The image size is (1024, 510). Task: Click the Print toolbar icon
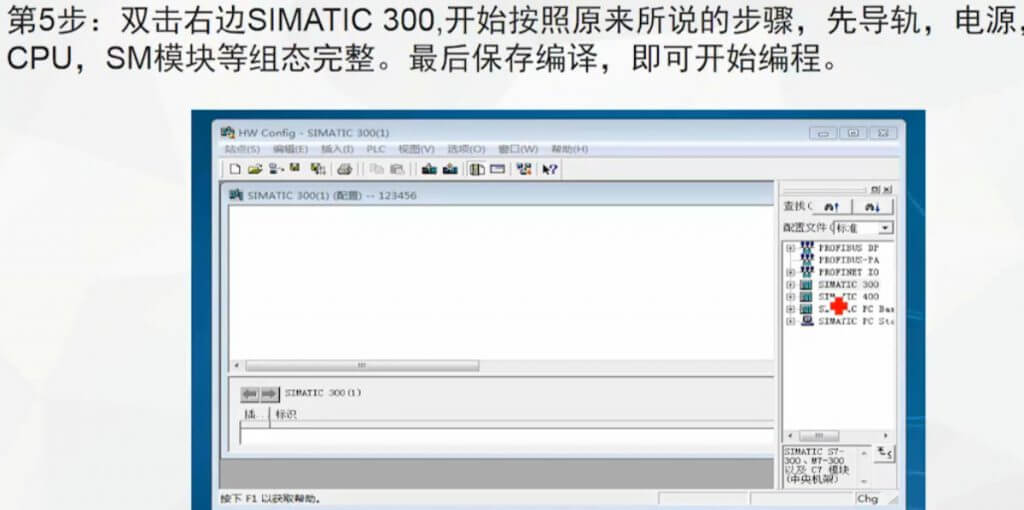[345, 170]
